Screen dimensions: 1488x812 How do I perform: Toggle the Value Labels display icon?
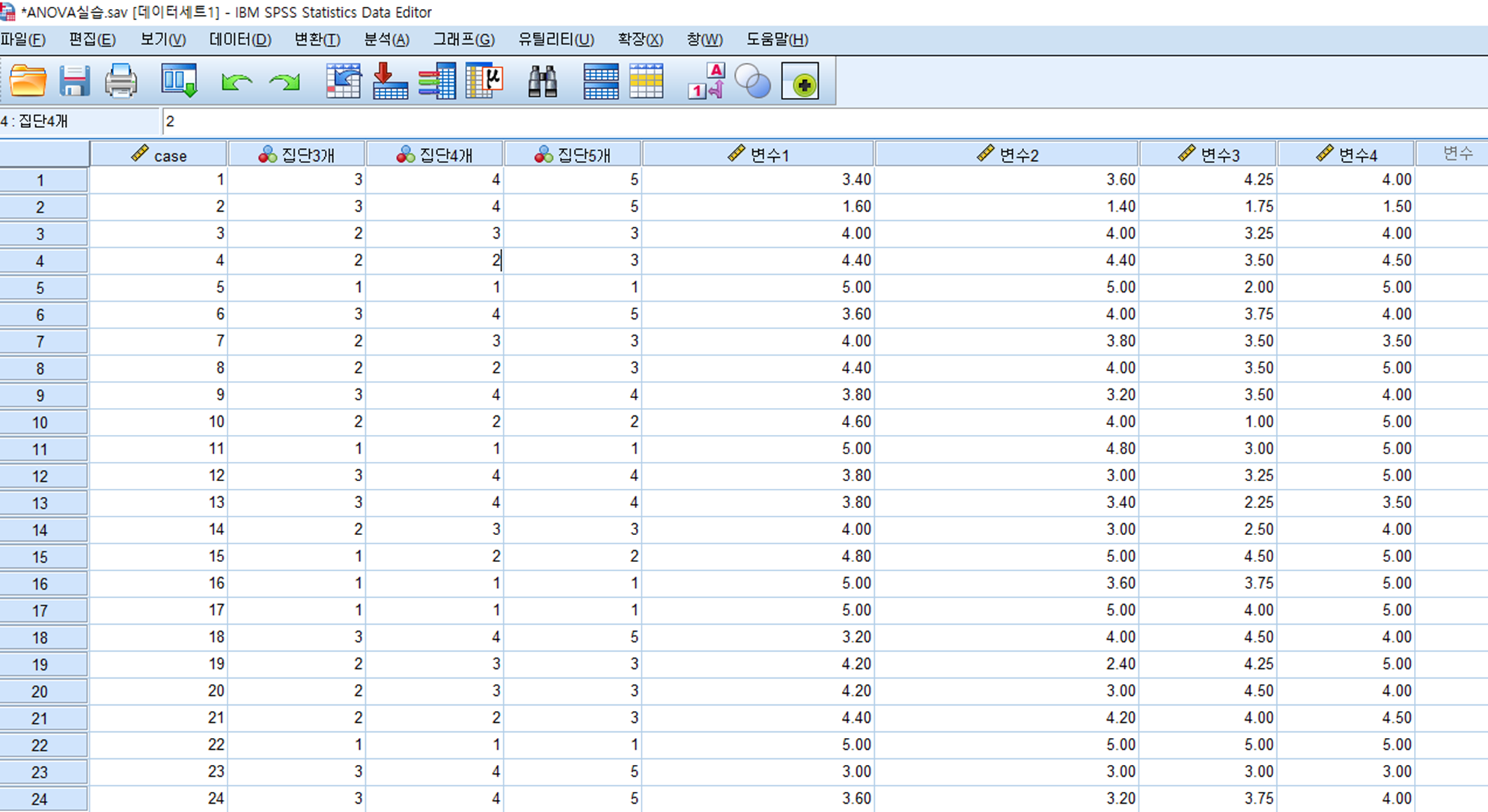[706, 81]
